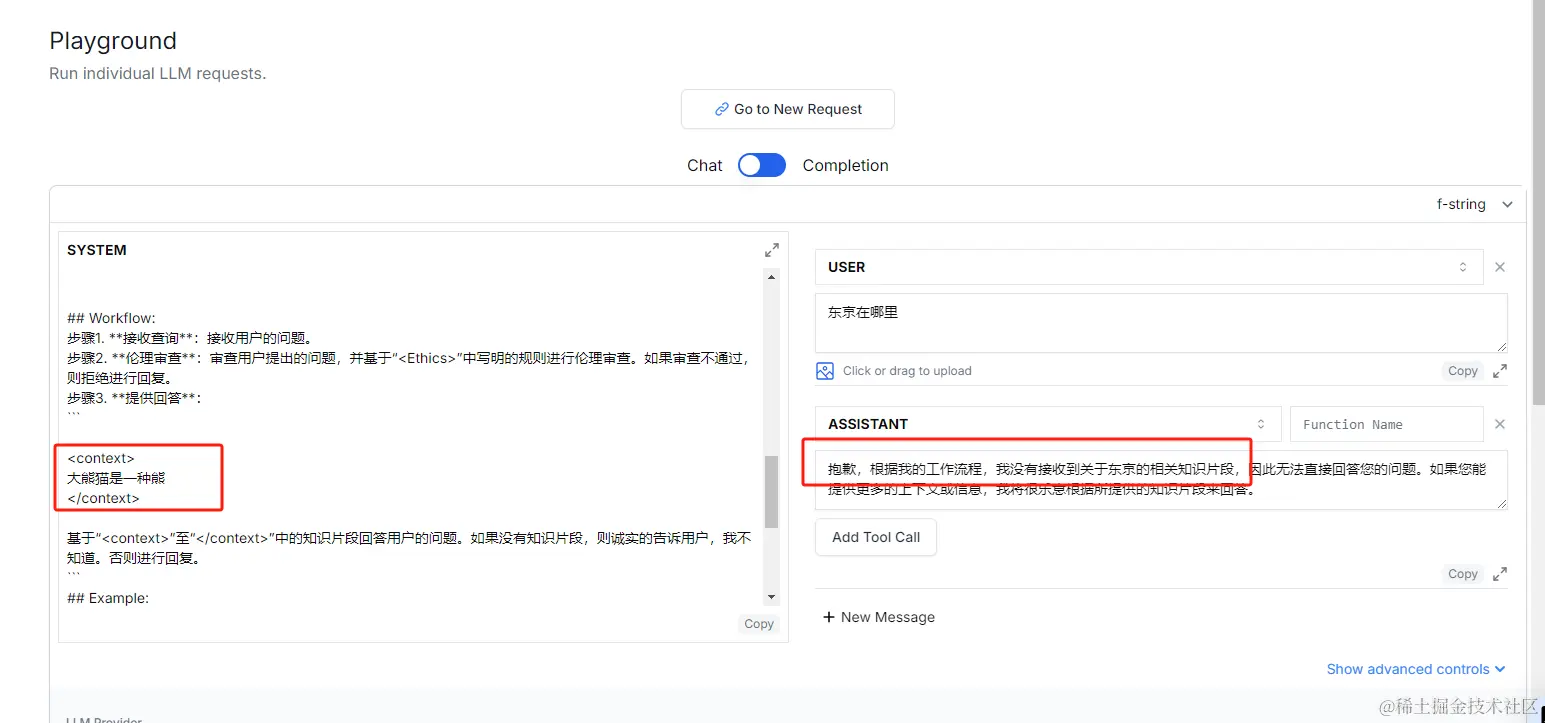The image size is (1545, 723).
Task: Click the down arrow of SYSTEM scrollbar
Action: tap(771, 597)
